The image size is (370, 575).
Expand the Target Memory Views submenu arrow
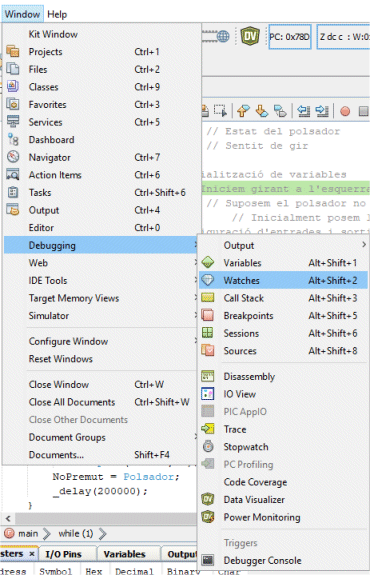coord(195,298)
